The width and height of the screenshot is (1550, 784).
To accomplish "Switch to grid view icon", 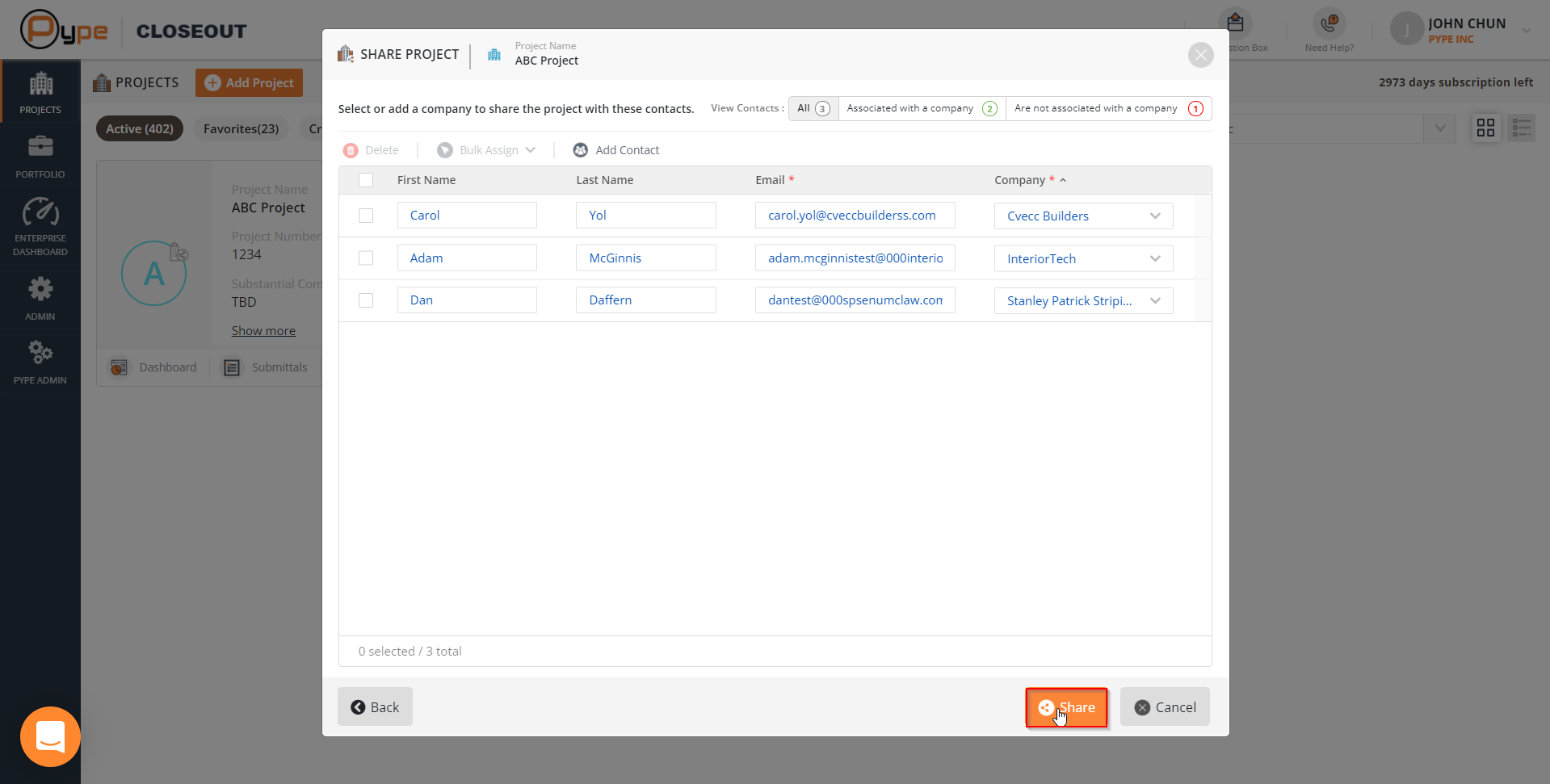I will point(1485,128).
